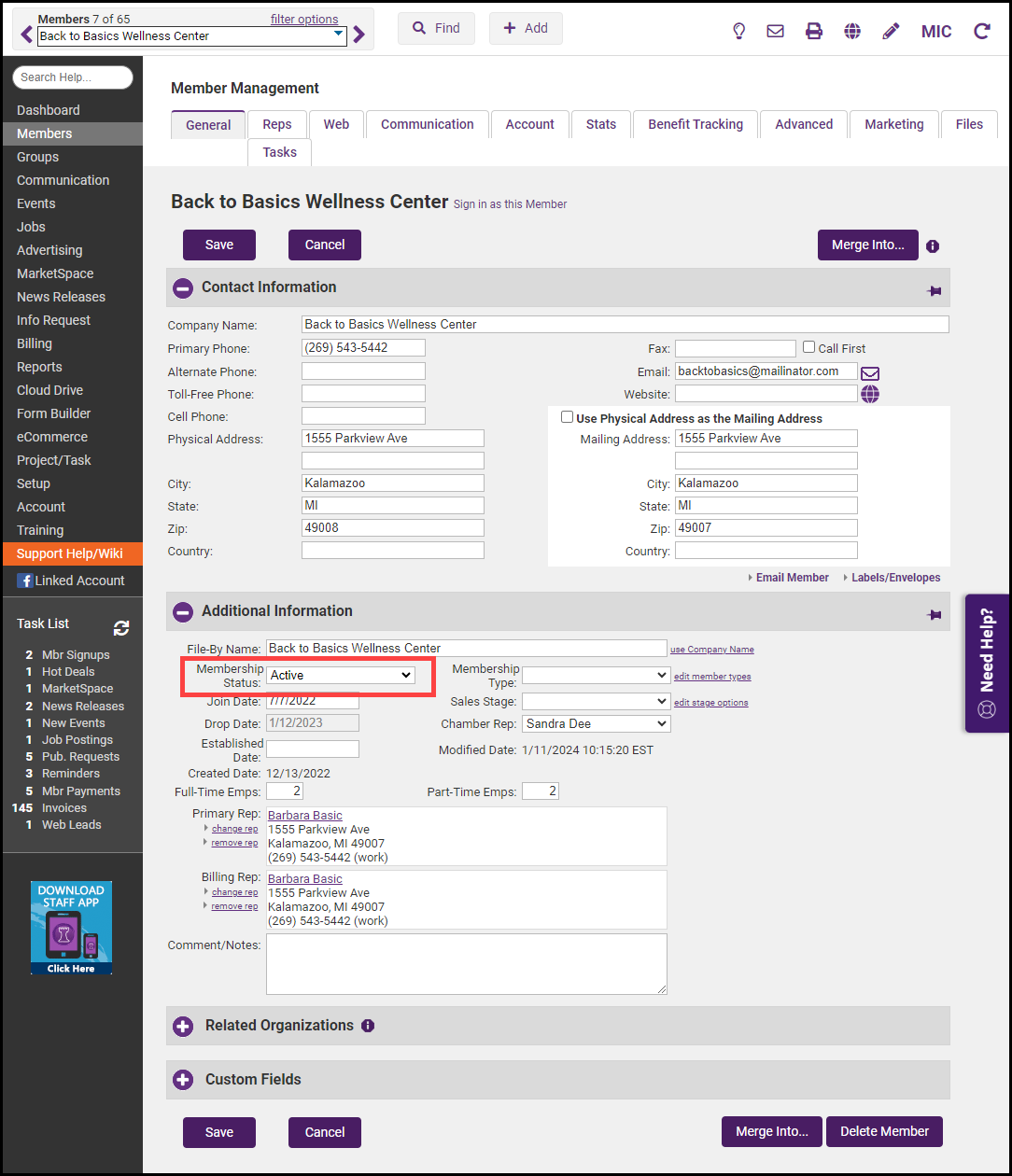Open the Chamber Rep dropdown
The height and width of the screenshot is (1176, 1012).
point(596,723)
